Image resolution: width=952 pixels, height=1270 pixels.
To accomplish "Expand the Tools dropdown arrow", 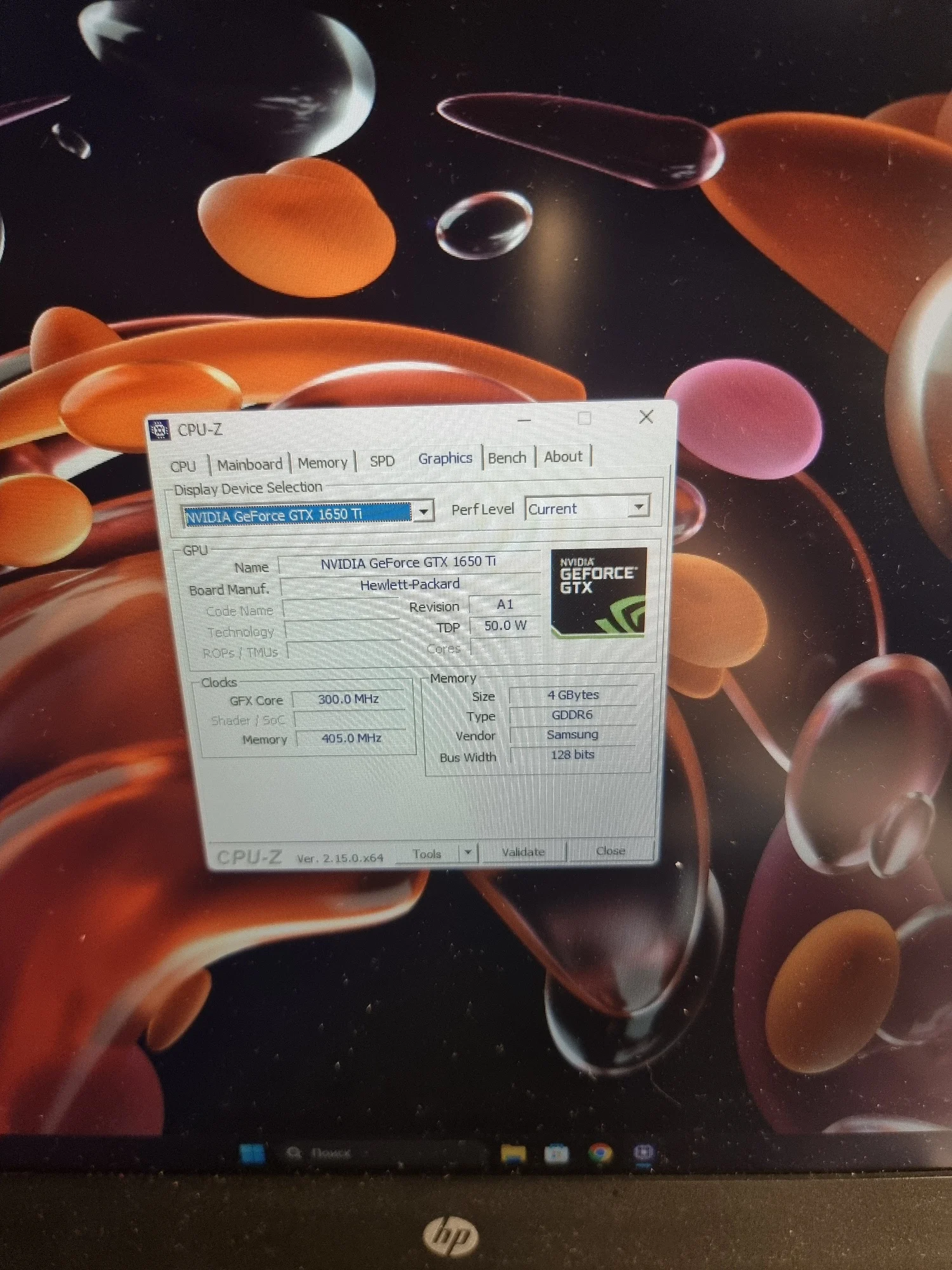I will 468,852.
